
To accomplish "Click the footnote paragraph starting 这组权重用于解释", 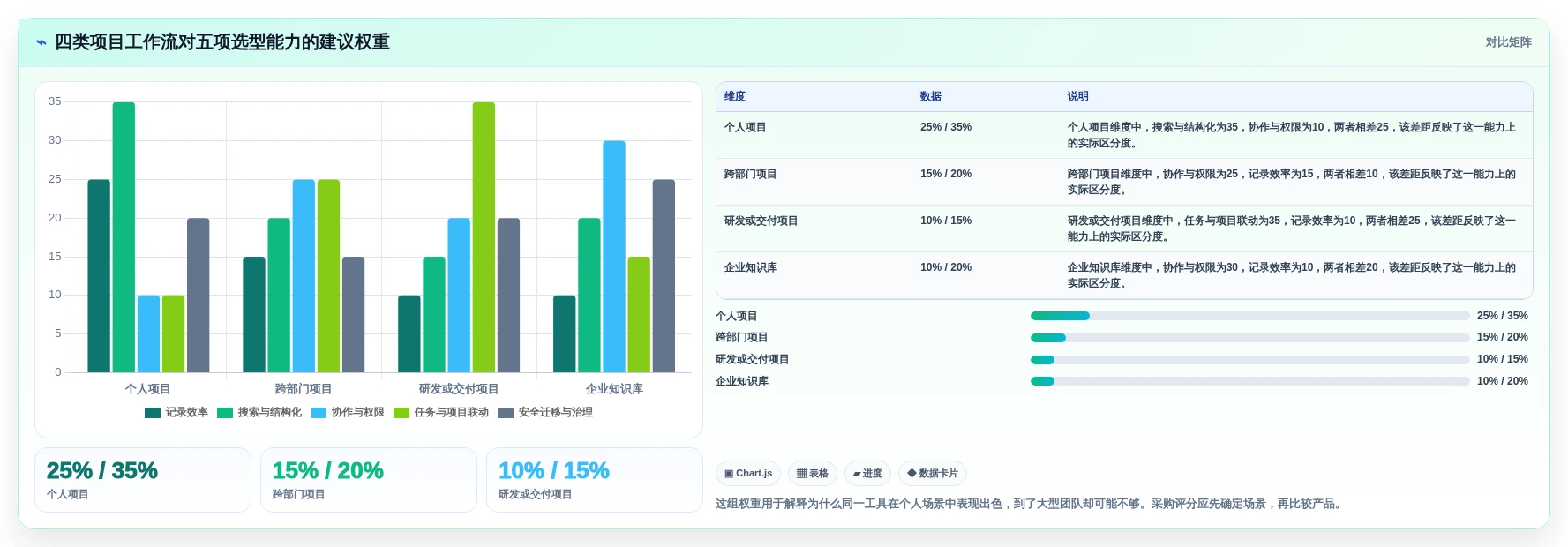I will coord(1031,504).
